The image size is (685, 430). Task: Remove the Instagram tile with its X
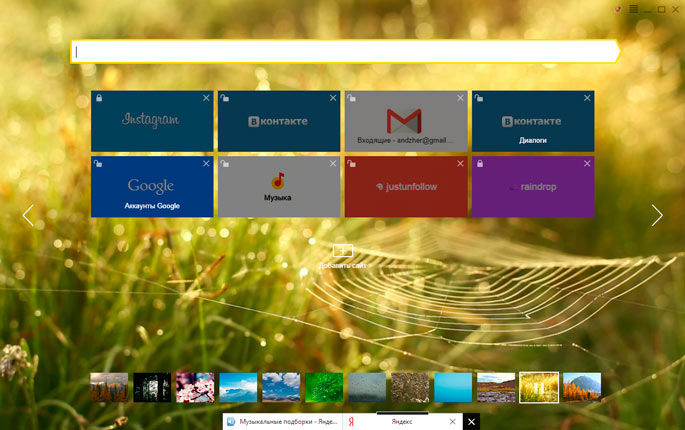click(206, 98)
